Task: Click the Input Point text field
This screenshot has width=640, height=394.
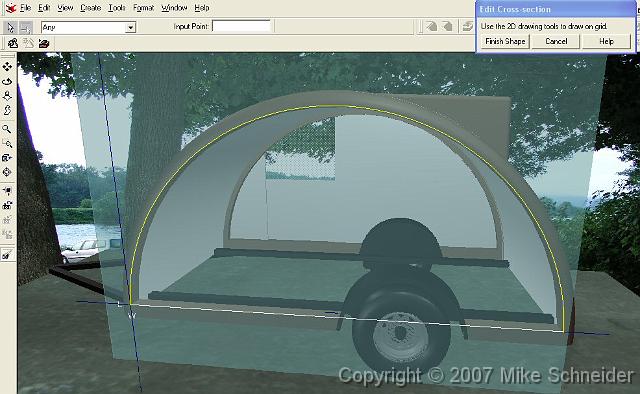Action: click(241, 26)
